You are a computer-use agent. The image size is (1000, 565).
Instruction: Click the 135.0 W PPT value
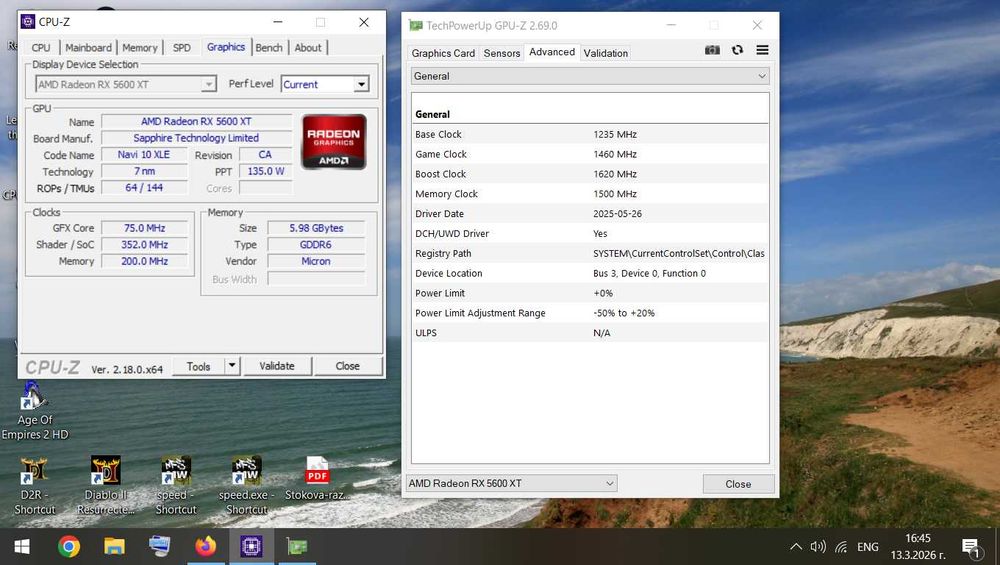(266, 171)
